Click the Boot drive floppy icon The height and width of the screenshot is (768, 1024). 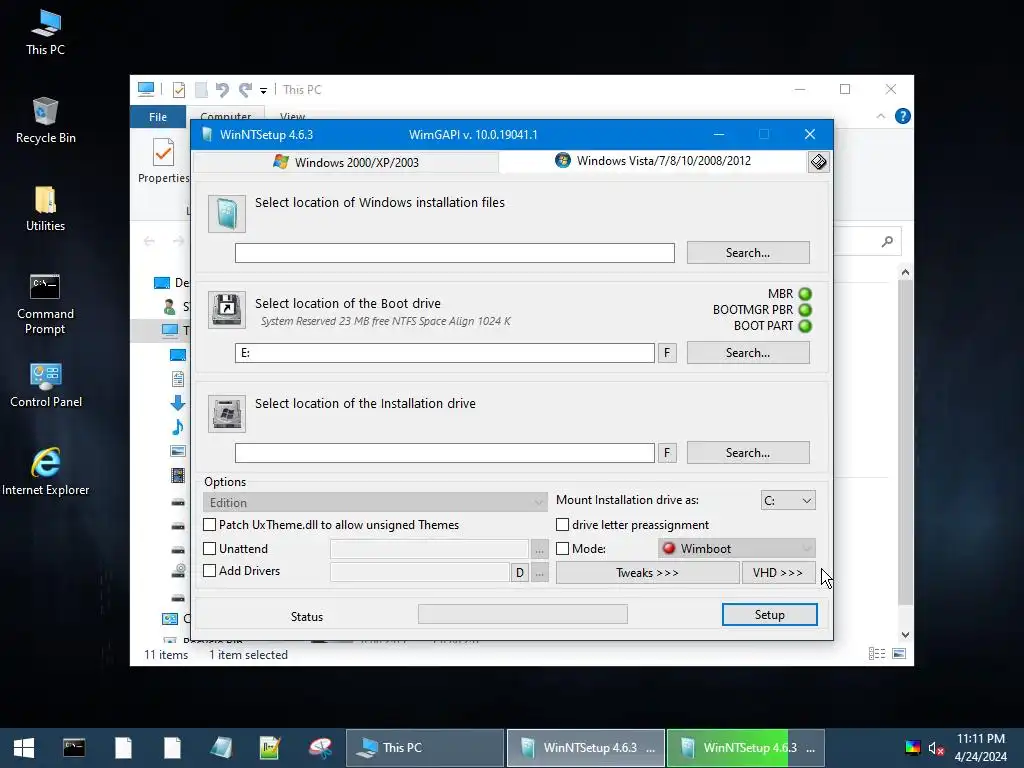pos(227,310)
